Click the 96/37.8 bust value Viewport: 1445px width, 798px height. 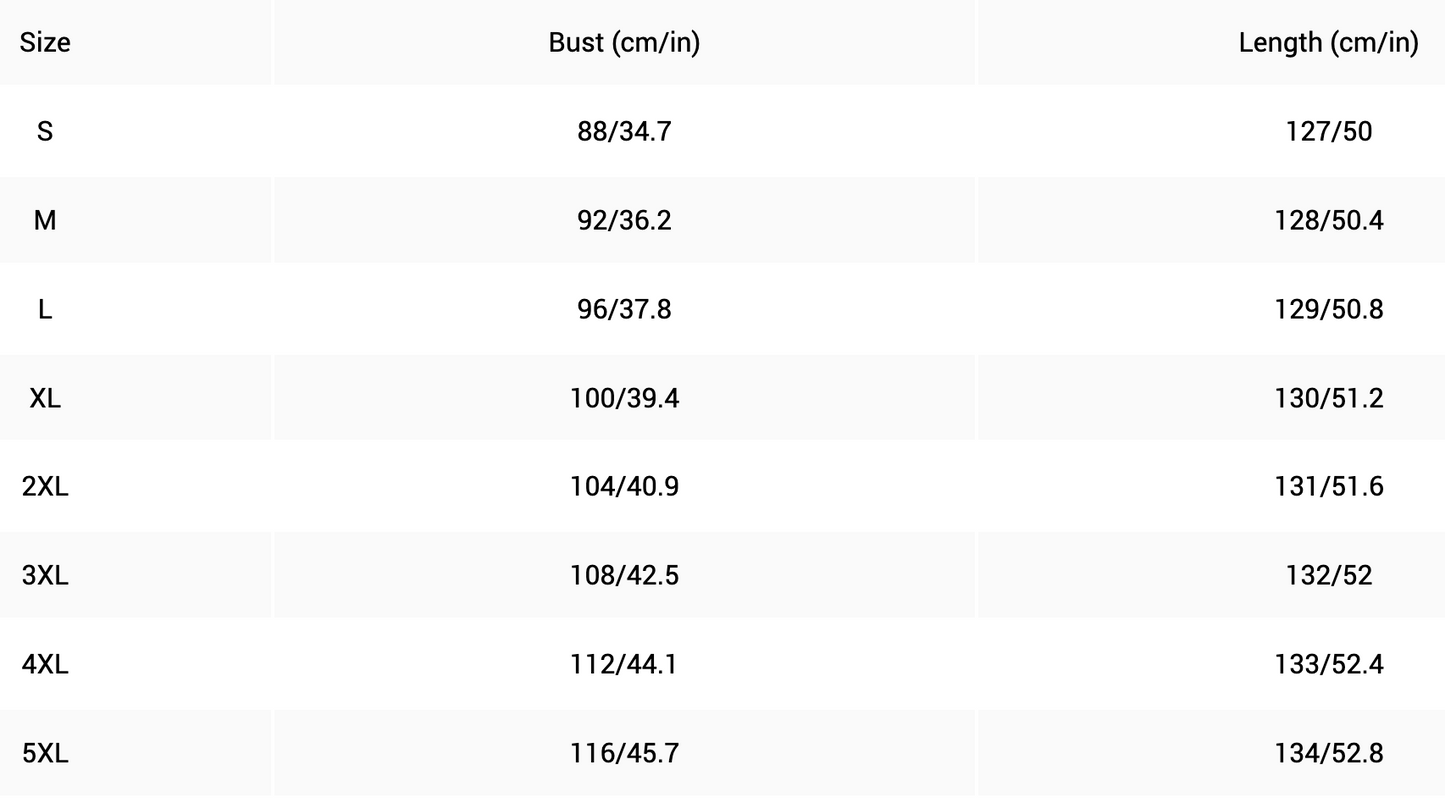(624, 309)
